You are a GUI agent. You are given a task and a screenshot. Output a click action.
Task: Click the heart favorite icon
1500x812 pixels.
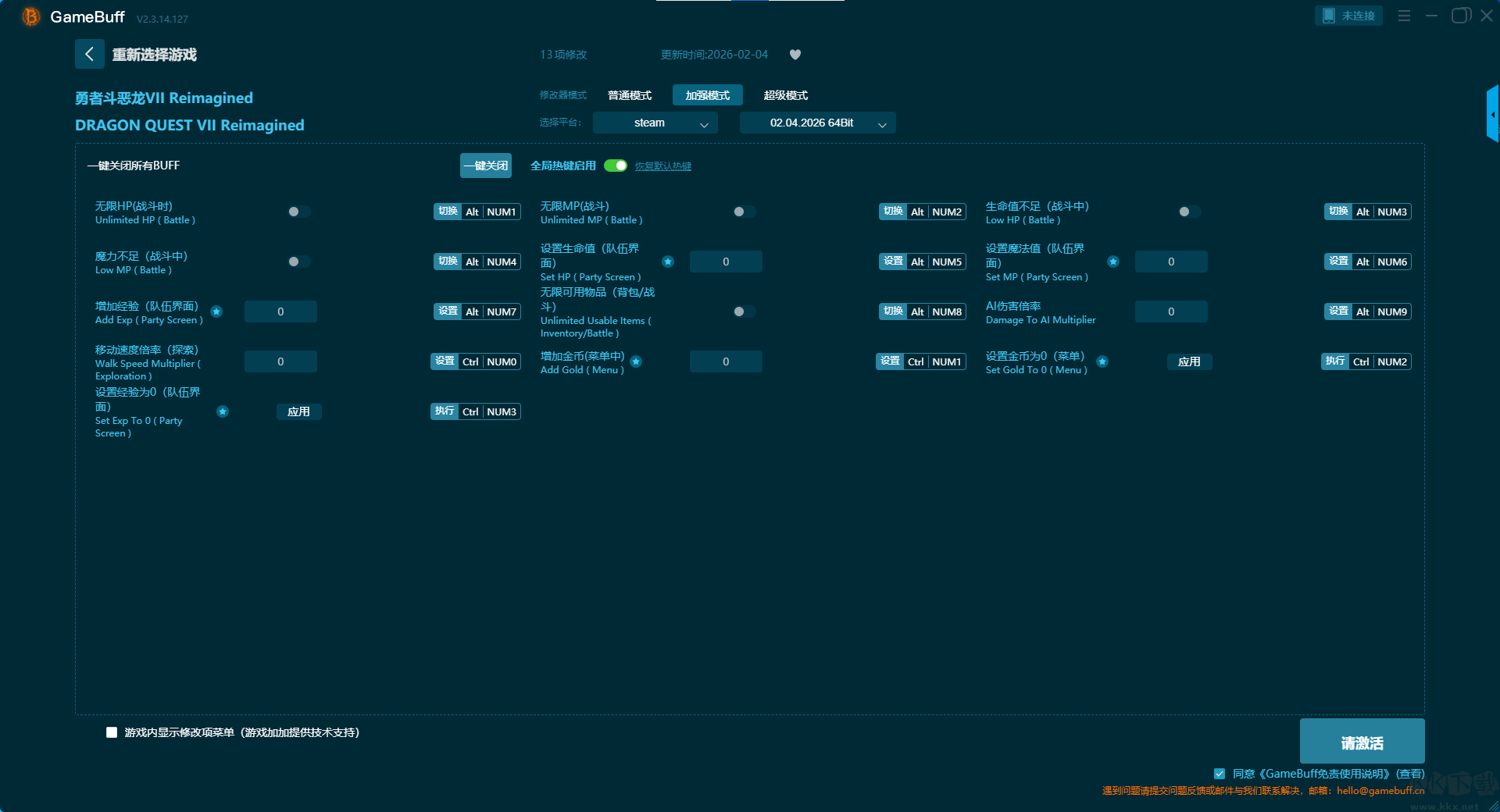click(x=795, y=55)
